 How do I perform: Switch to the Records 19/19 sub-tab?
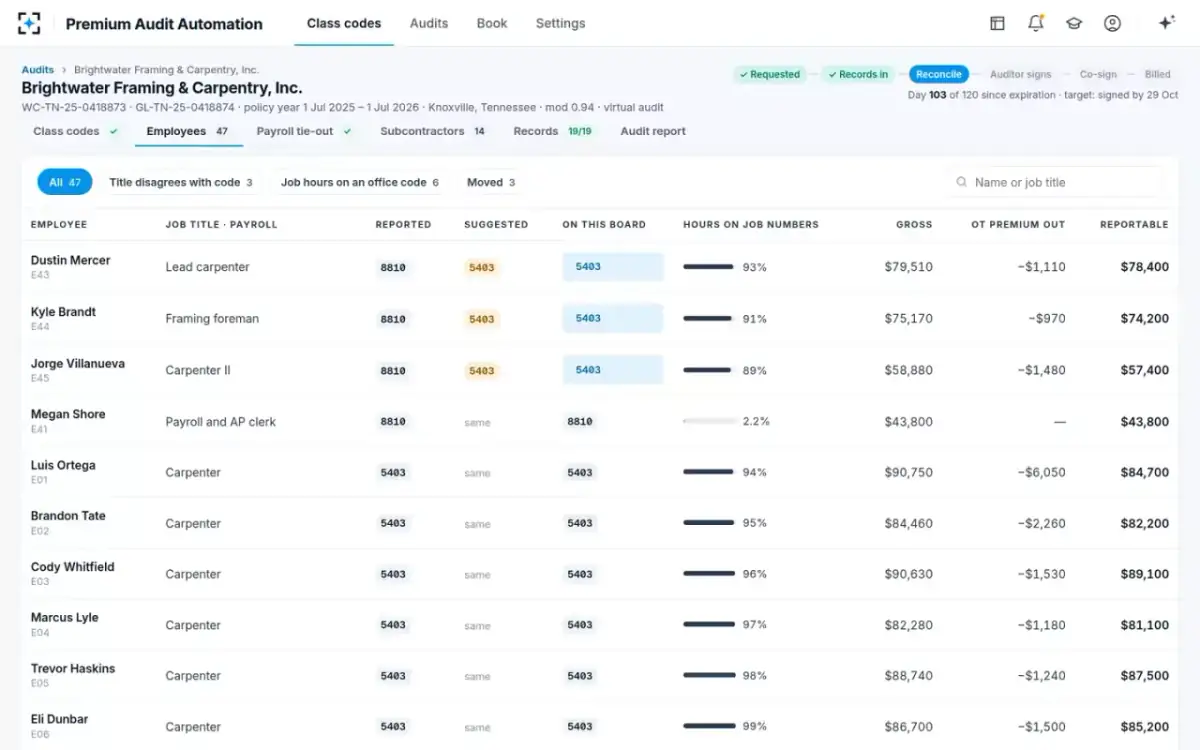(x=553, y=131)
